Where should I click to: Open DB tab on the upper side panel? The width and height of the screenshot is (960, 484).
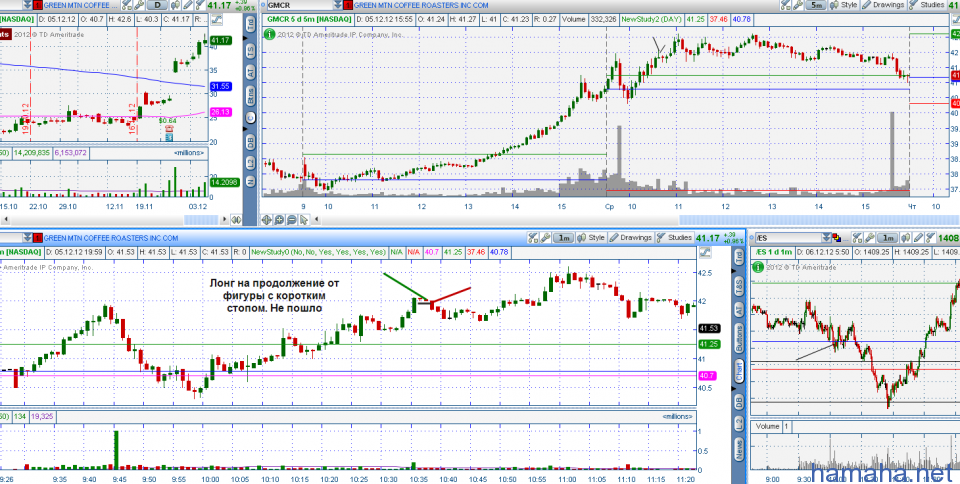pos(251,142)
